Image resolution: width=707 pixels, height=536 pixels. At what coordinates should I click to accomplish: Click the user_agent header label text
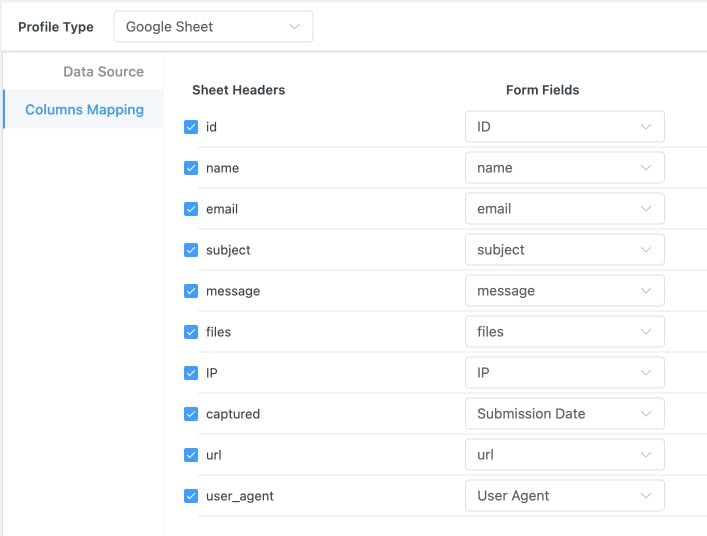point(239,496)
